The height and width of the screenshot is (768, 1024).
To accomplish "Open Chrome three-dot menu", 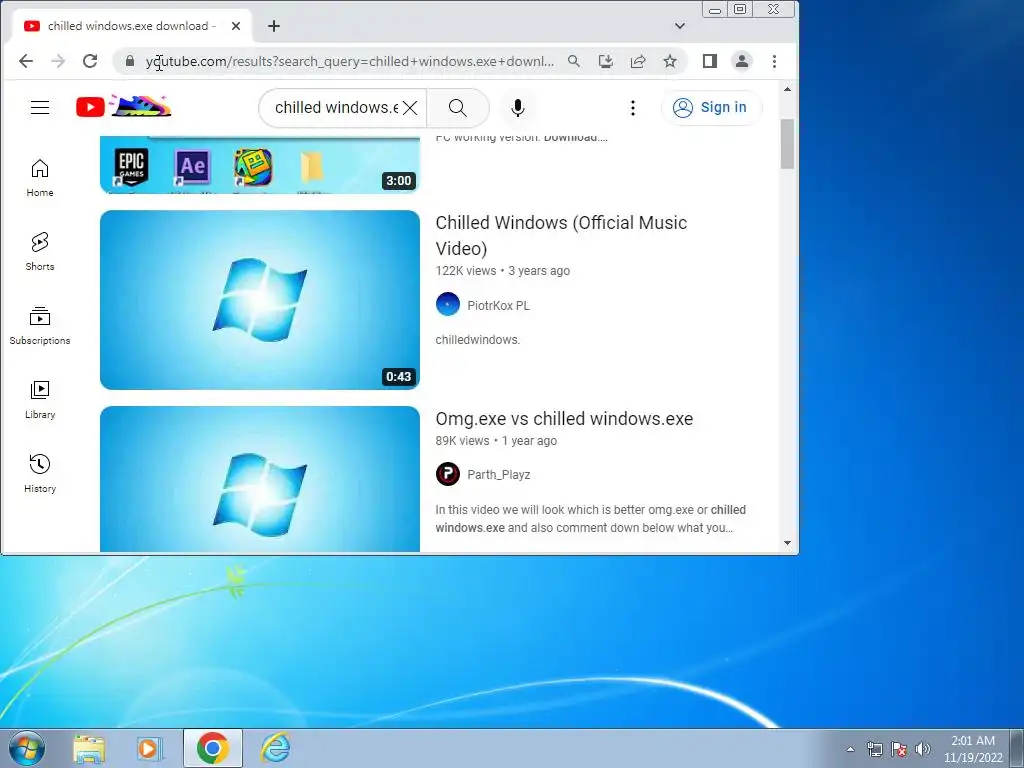I will (775, 61).
